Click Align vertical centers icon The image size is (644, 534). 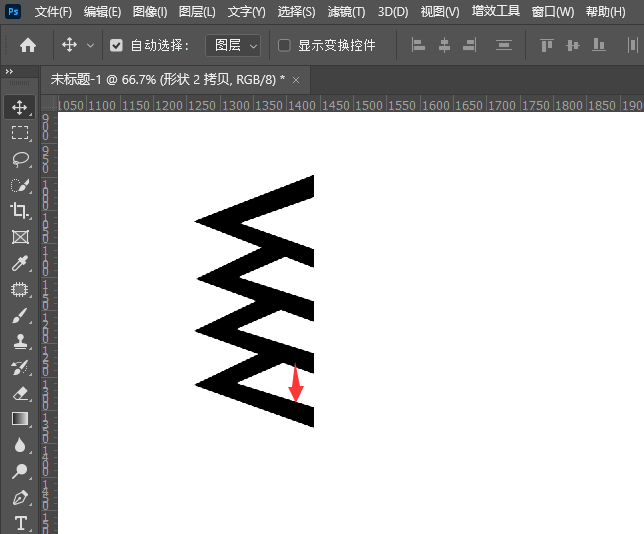[573, 45]
